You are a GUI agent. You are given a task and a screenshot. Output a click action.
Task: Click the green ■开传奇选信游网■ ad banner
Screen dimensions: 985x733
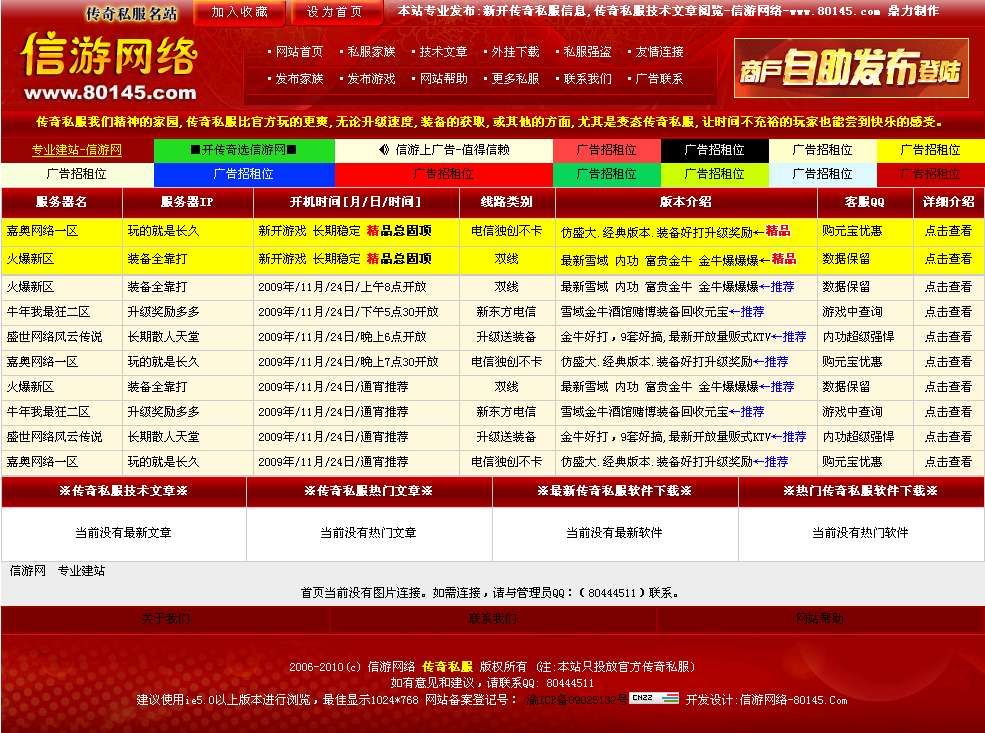tap(244, 151)
